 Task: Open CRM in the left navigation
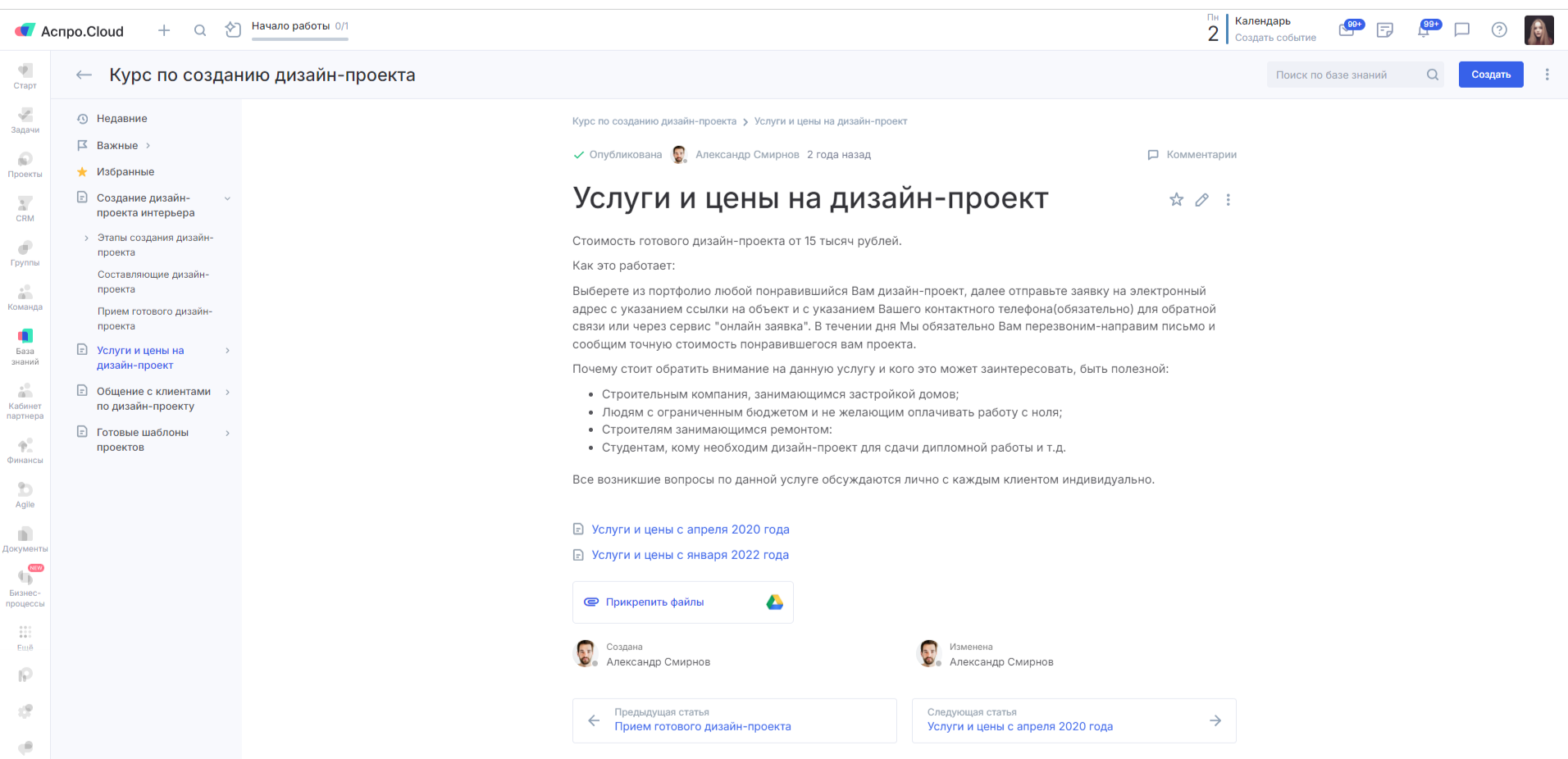[x=25, y=208]
